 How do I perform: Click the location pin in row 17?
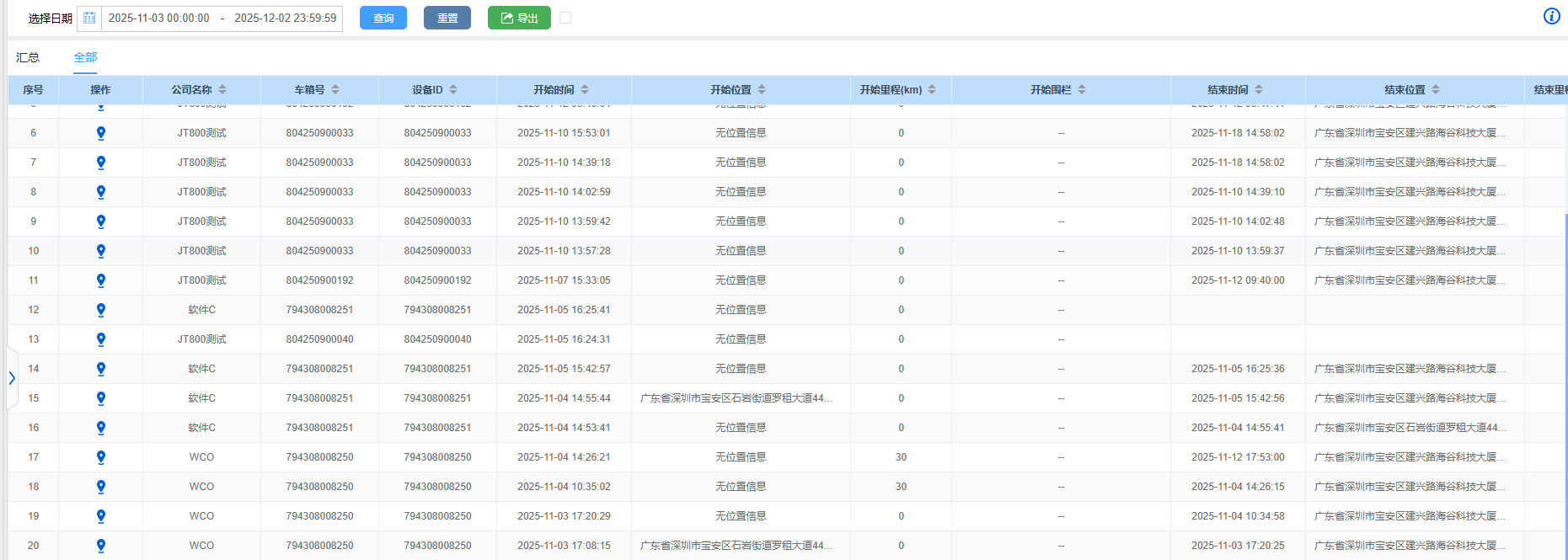100,457
